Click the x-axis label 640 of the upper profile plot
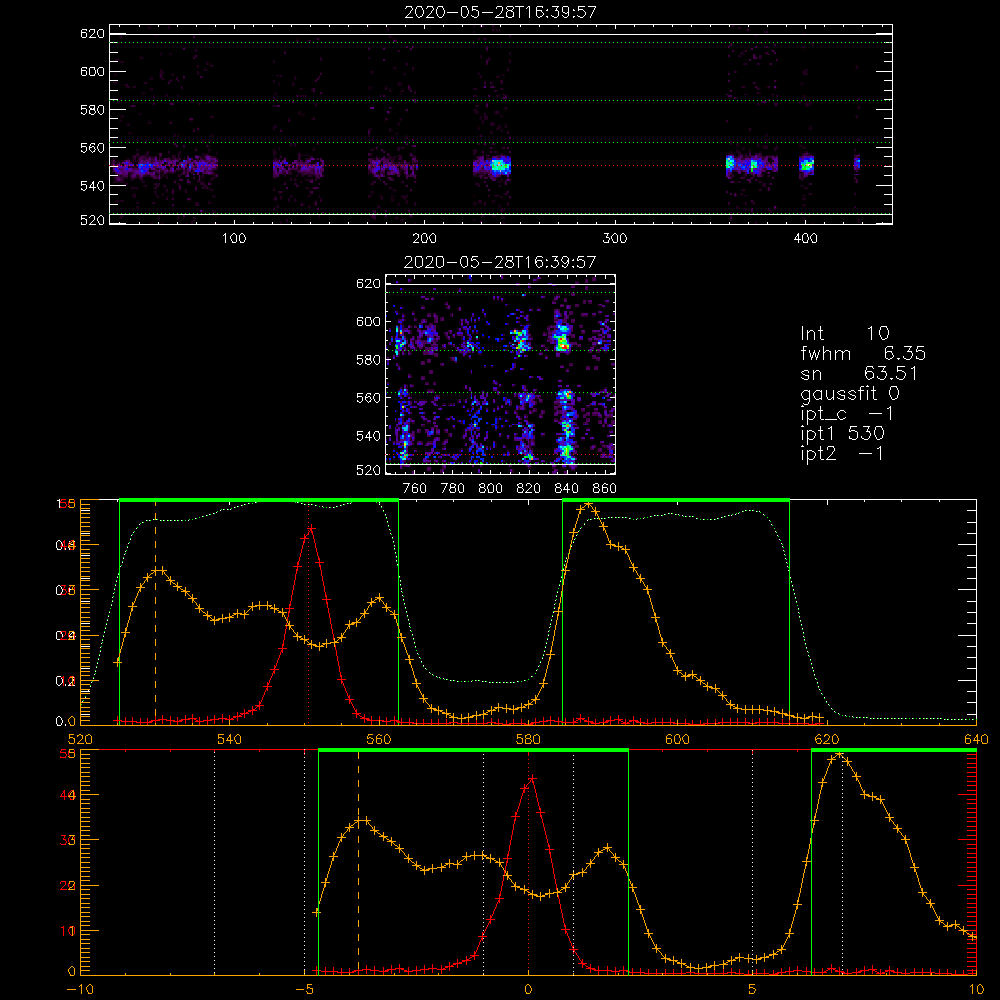 [x=976, y=739]
